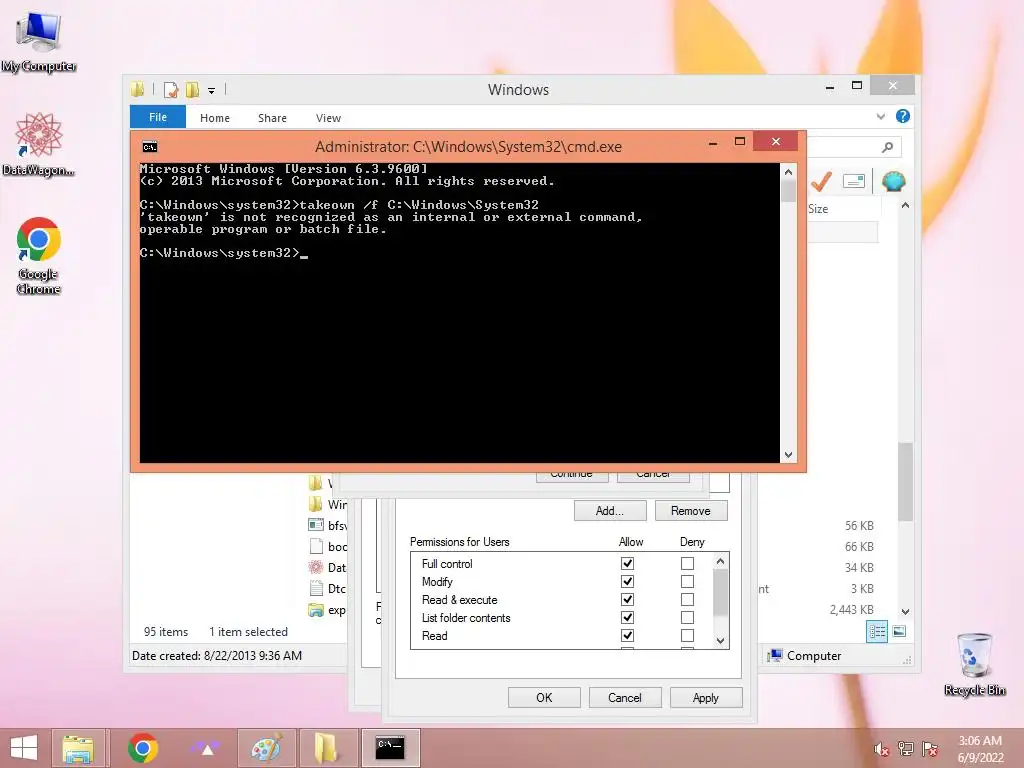Screen dimensions: 1024x768
Task: Click Properties in Explorer quick access toolbar
Action: click(x=171, y=89)
